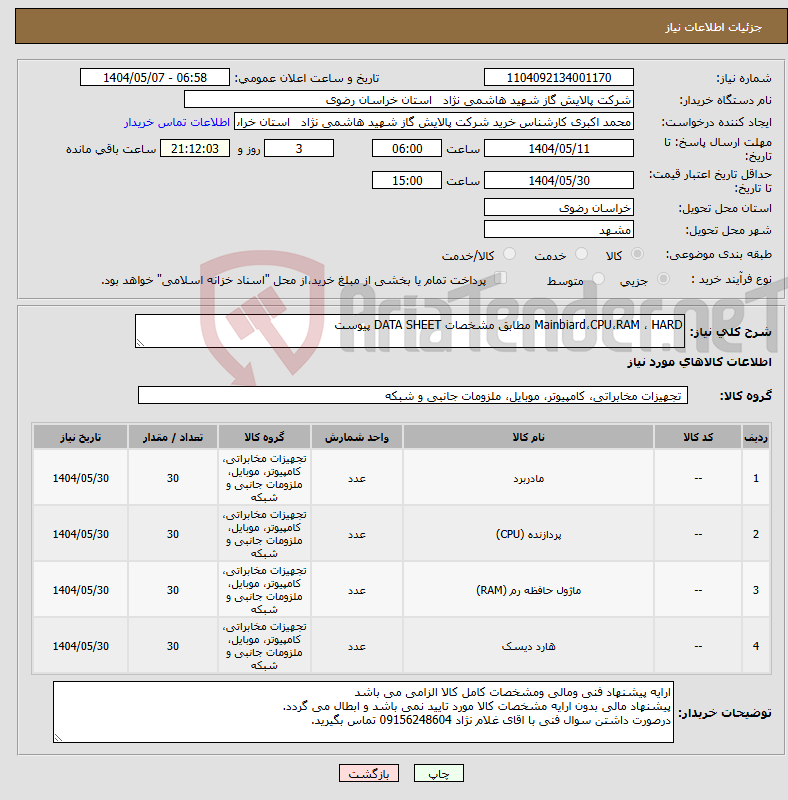This screenshot has width=788, height=800.
Task: Click the نام کالا column header
Action: tap(528, 437)
